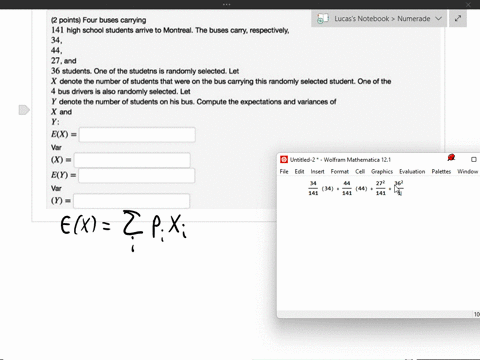
Task: Open the Evaluation menu in Mathematica
Action: (412, 171)
